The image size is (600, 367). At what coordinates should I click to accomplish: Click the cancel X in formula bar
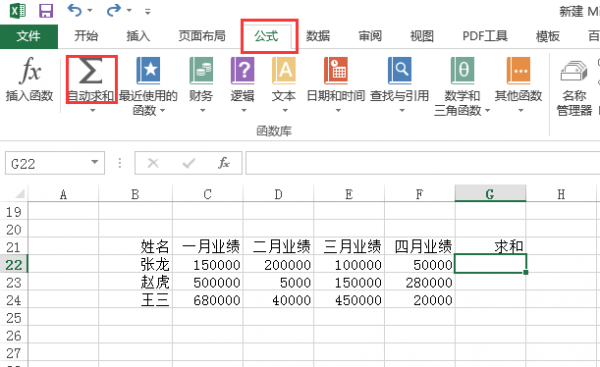click(x=153, y=163)
